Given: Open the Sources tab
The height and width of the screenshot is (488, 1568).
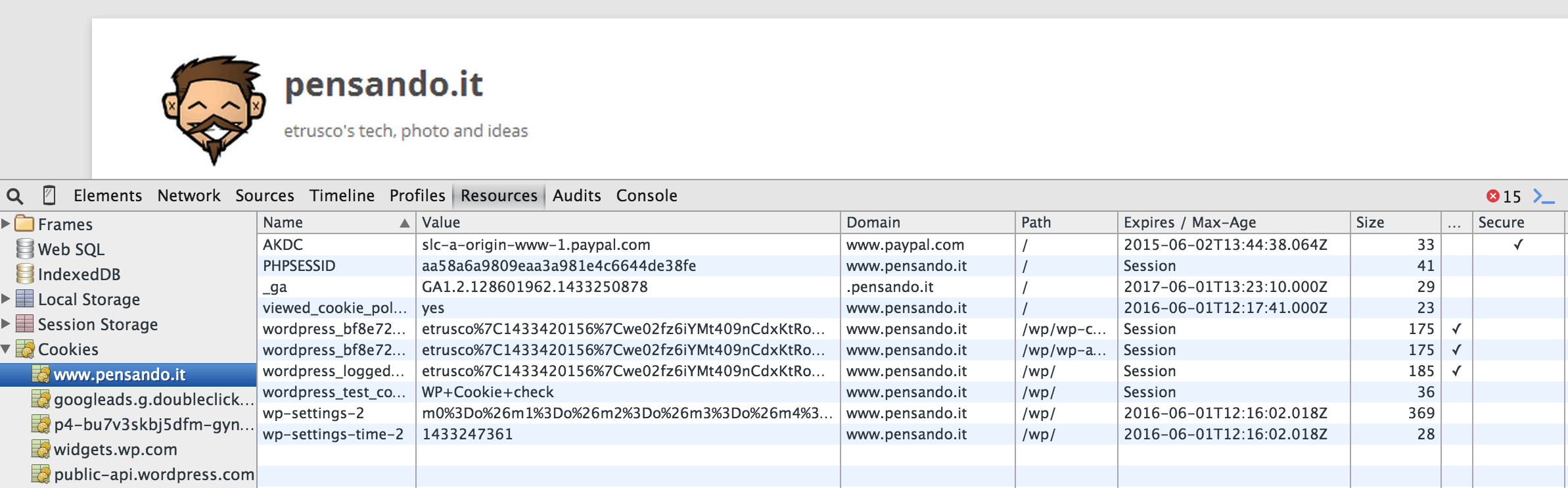Looking at the screenshot, I should (265, 195).
